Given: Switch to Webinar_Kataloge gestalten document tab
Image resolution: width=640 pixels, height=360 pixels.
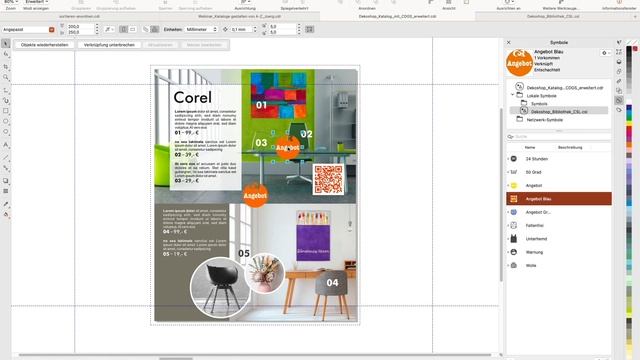Looking at the screenshot, I should pyautogui.click(x=240, y=17).
